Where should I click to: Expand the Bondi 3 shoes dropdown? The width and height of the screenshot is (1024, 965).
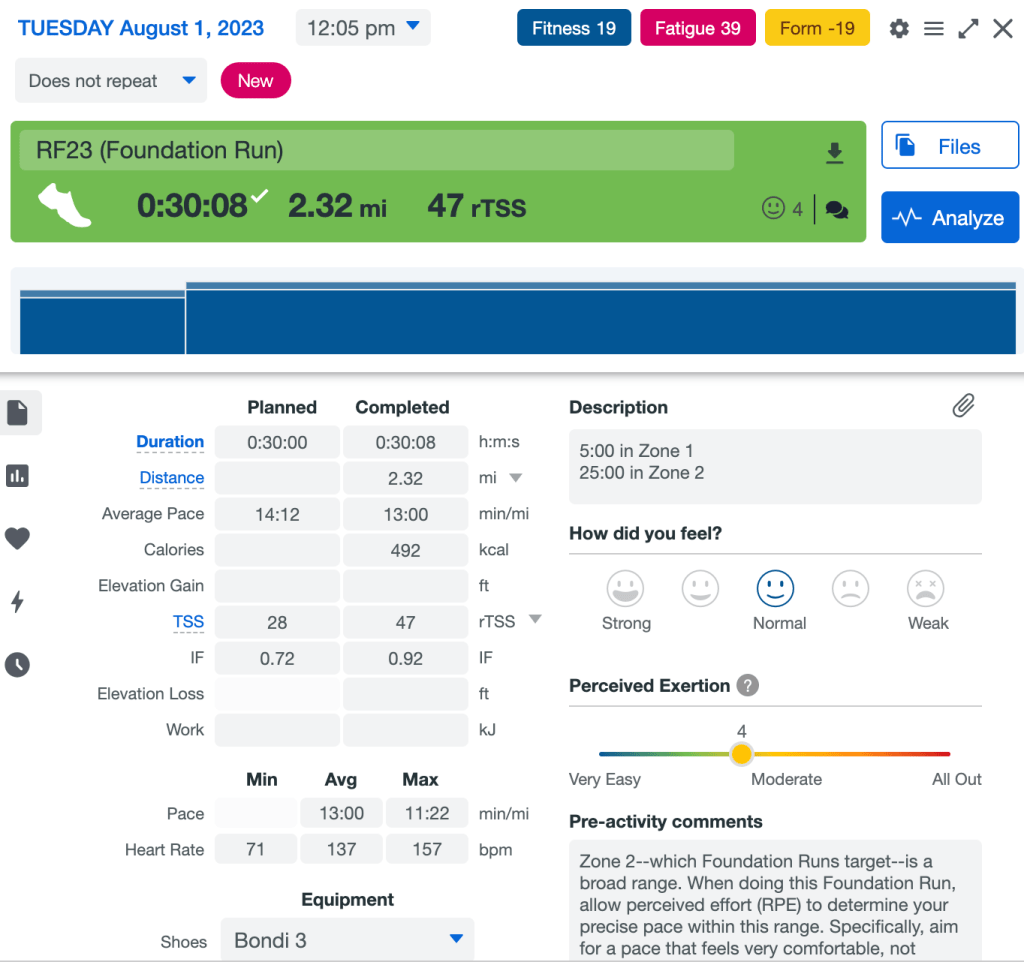(x=347, y=940)
